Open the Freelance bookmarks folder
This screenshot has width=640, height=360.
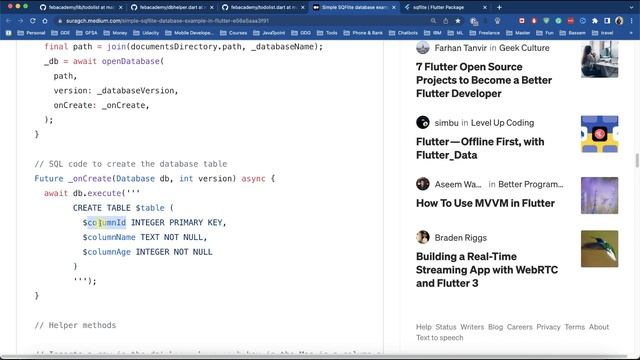[x=484, y=33]
